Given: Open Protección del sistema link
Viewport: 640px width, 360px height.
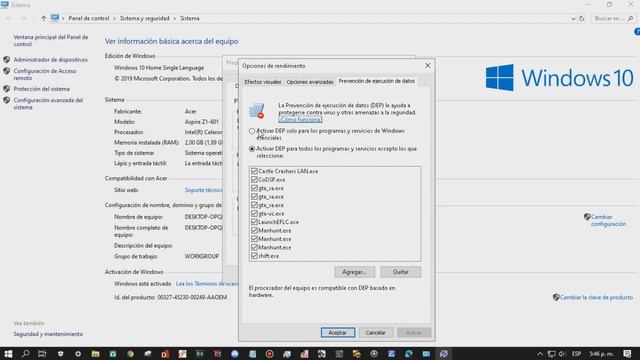Looking at the screenshot, I should coord(42,89).
